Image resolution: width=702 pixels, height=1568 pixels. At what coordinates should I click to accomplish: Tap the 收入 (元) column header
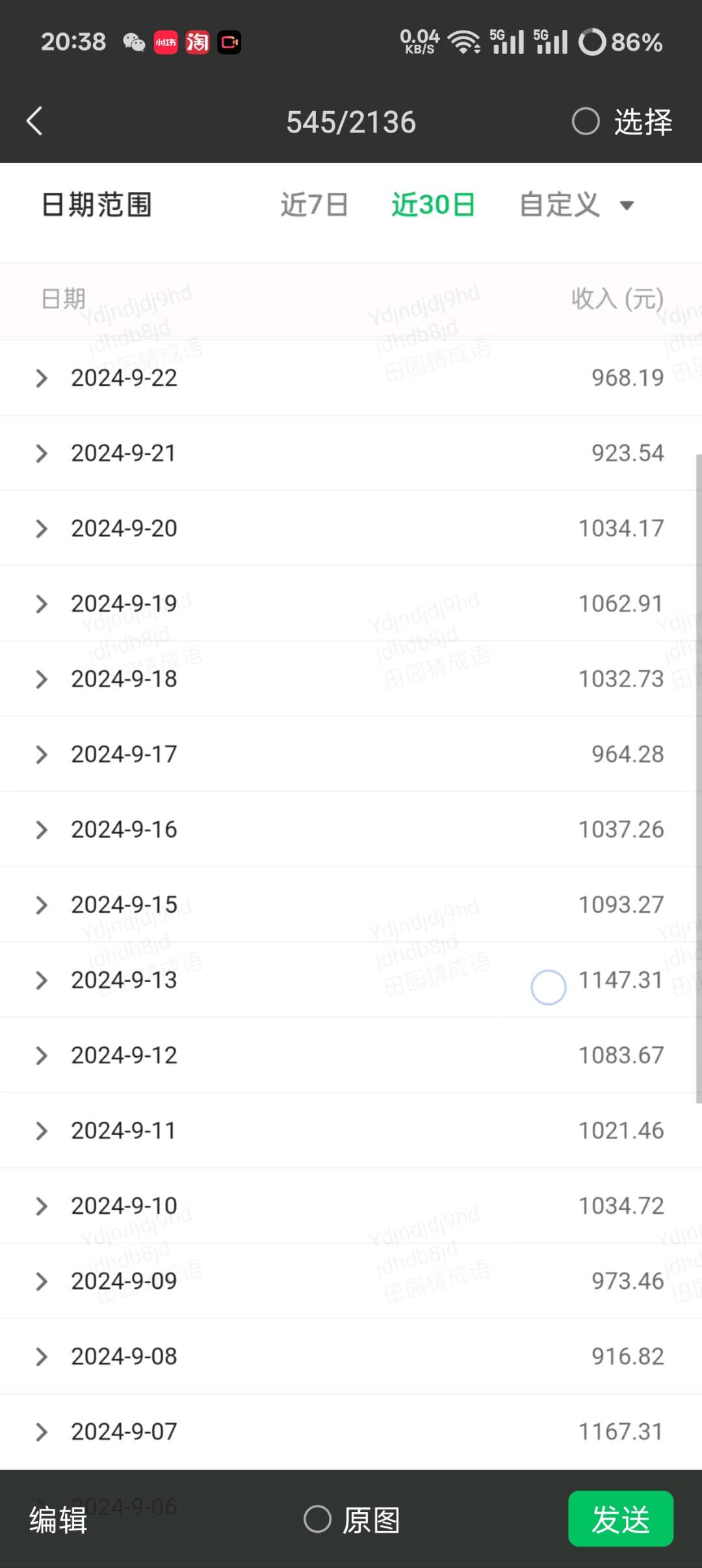tap(617, 299)
